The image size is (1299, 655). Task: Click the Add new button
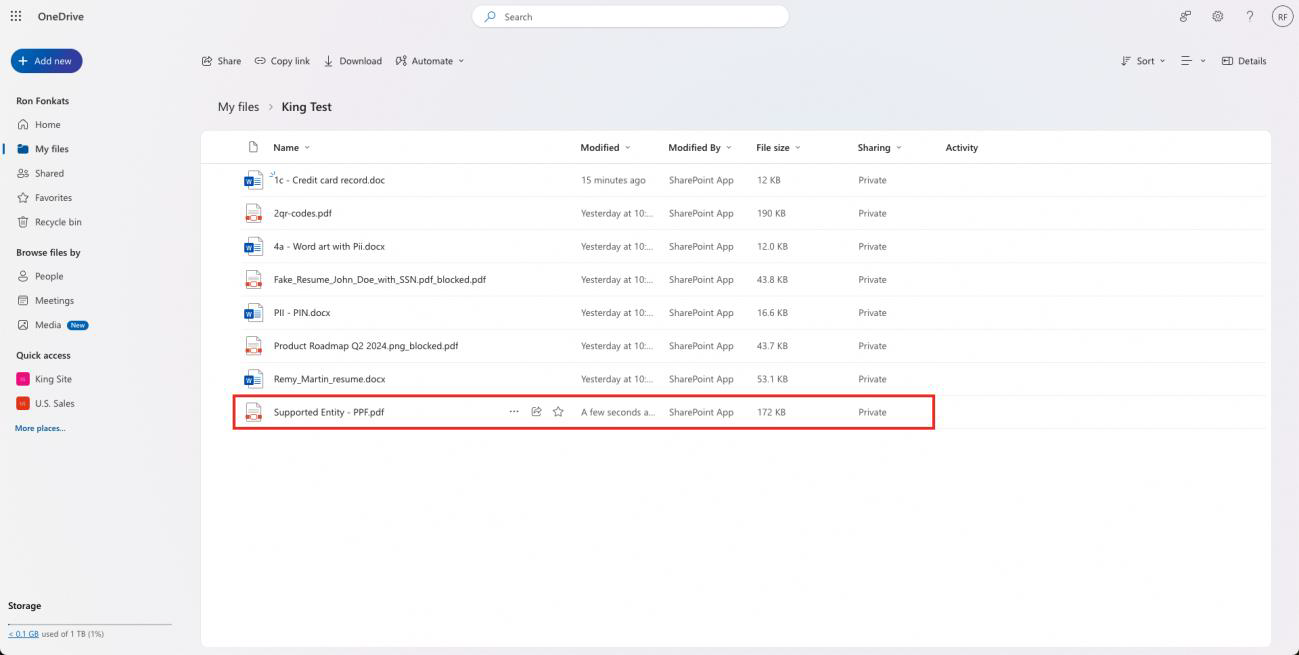click(46, 61)
